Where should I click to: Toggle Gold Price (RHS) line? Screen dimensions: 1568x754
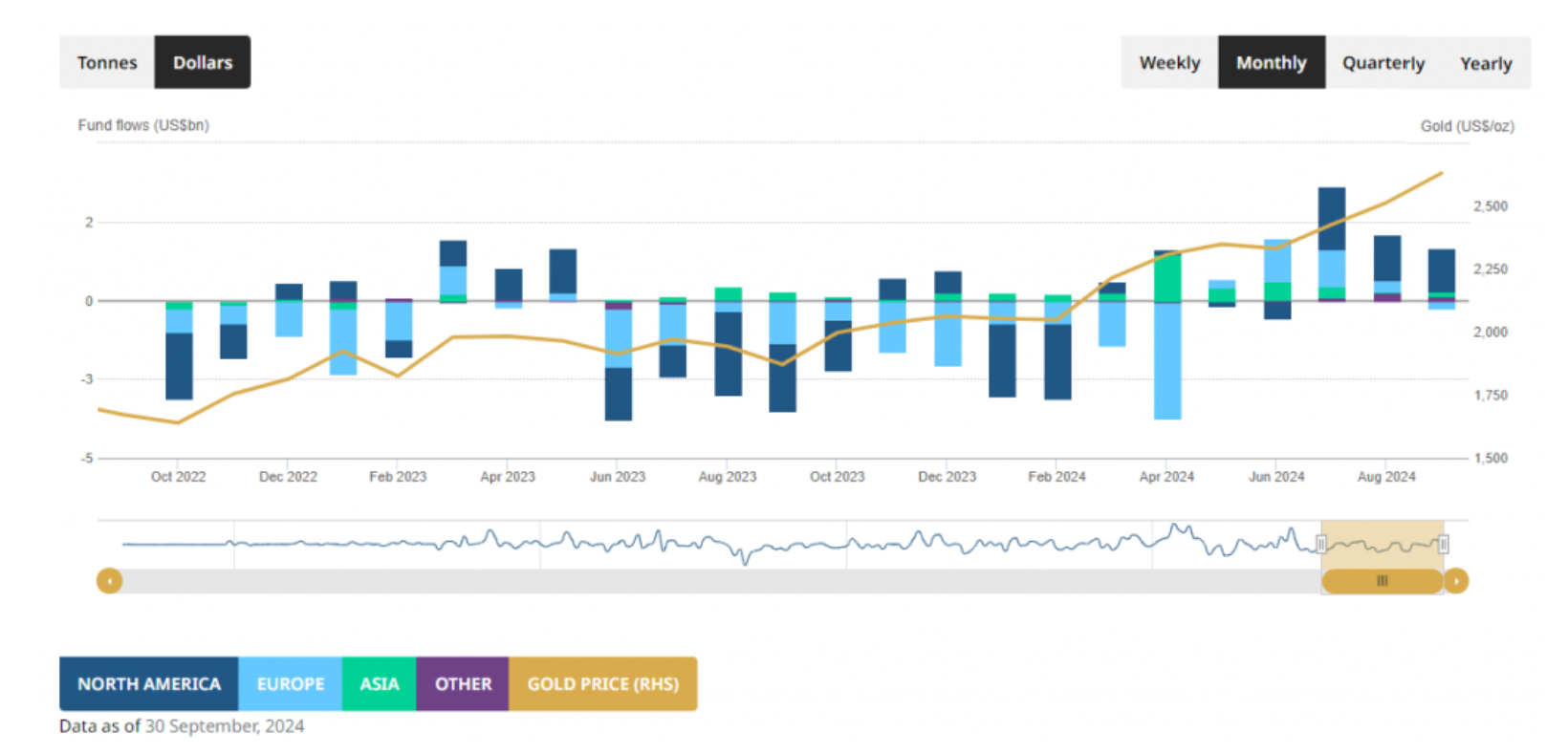click(603, 683)
